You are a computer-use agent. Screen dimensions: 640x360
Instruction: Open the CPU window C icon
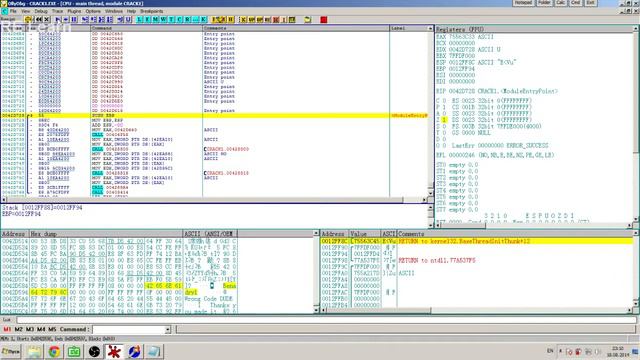click(x=179, y=19)
